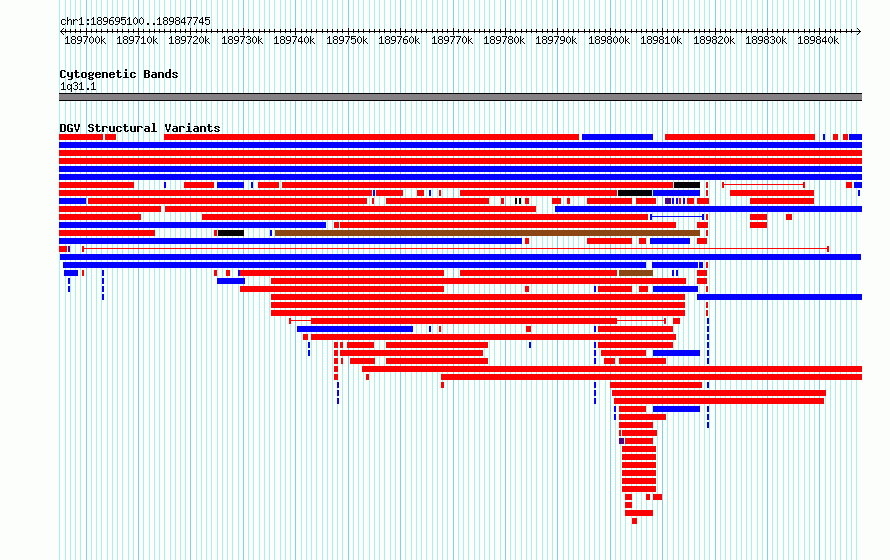
Task: Click the ruler's left end arrowhead
Action: tap(62, 32)
